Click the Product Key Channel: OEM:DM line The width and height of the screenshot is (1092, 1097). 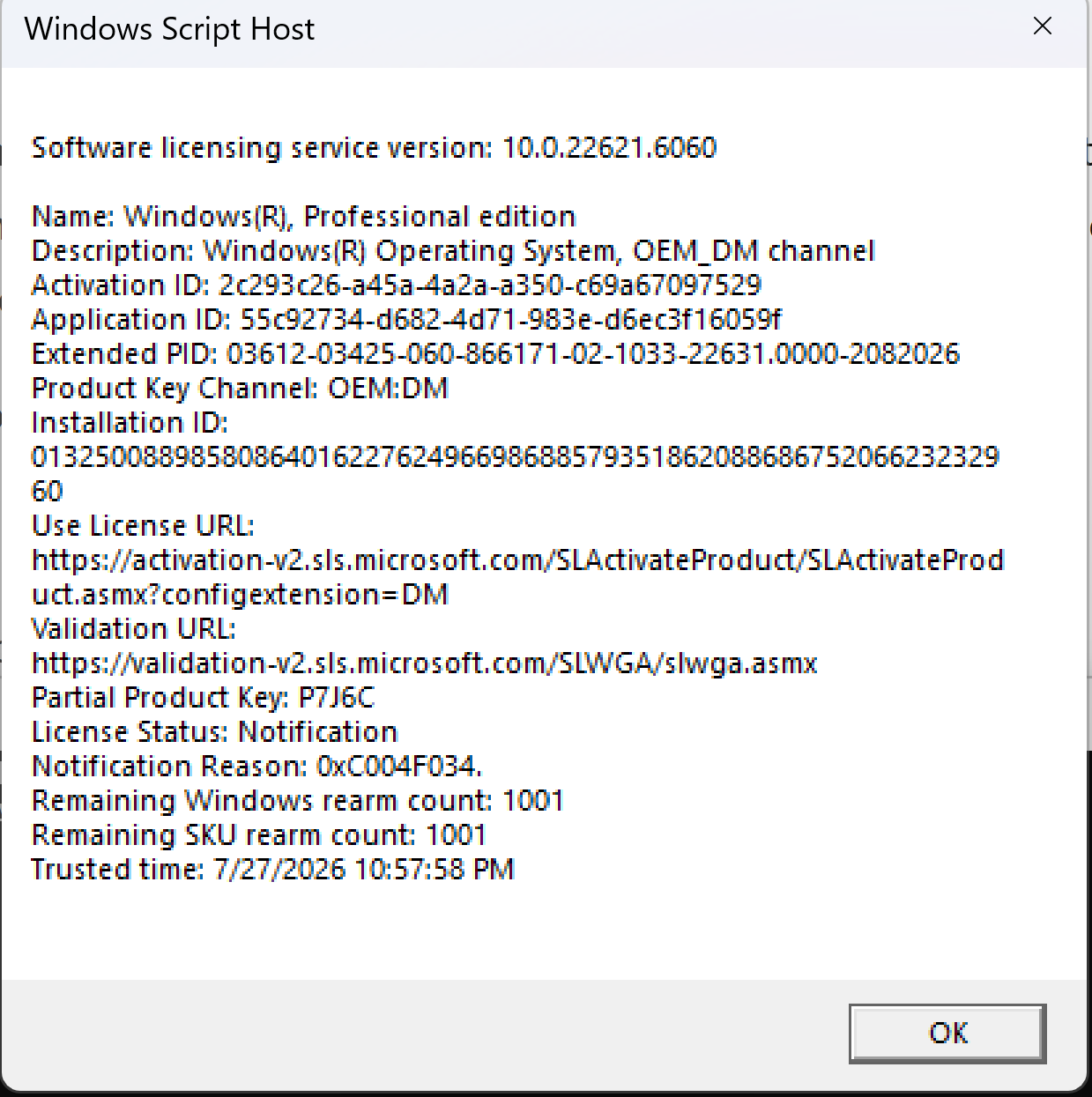[x=241, y=388]
